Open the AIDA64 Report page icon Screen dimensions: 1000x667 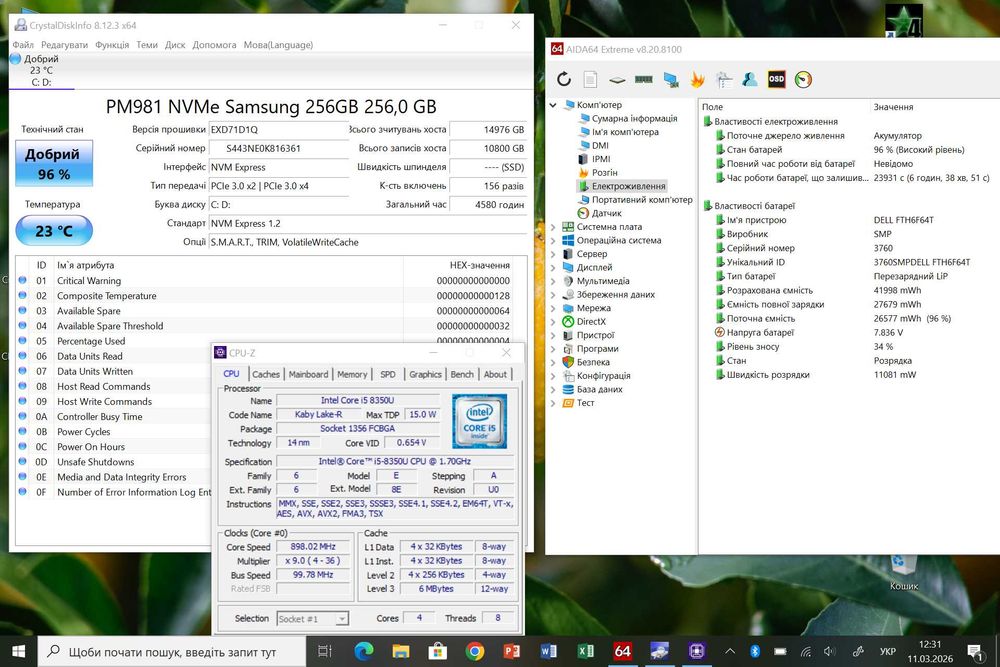591,79
